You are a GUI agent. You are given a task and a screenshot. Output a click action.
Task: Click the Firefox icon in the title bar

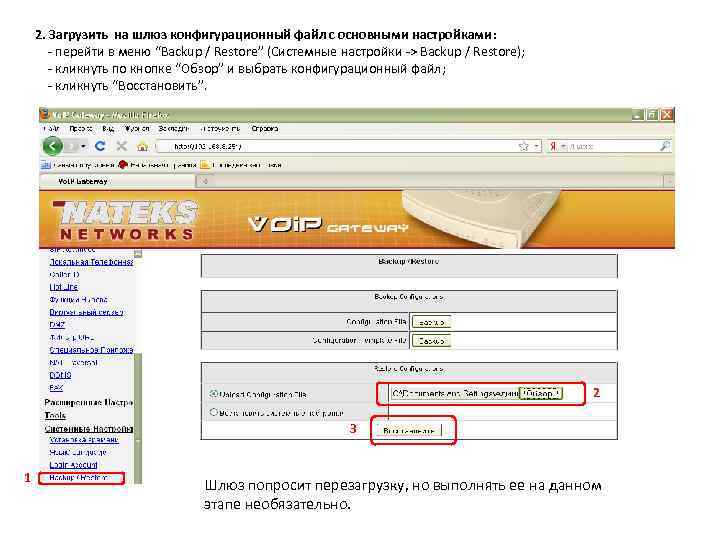45,114
